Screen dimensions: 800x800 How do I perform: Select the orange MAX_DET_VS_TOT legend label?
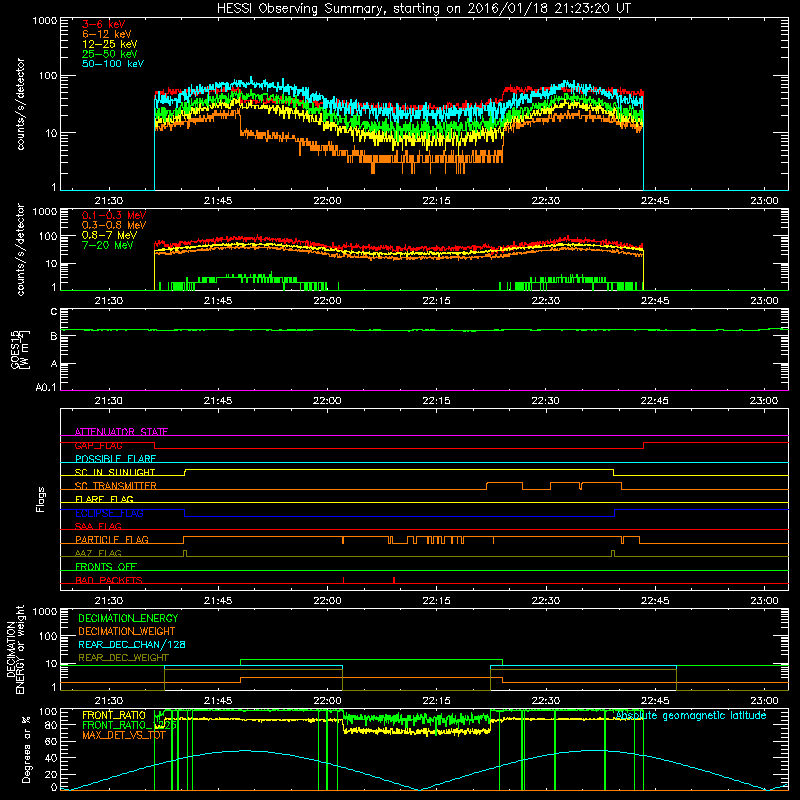(124, 735)
